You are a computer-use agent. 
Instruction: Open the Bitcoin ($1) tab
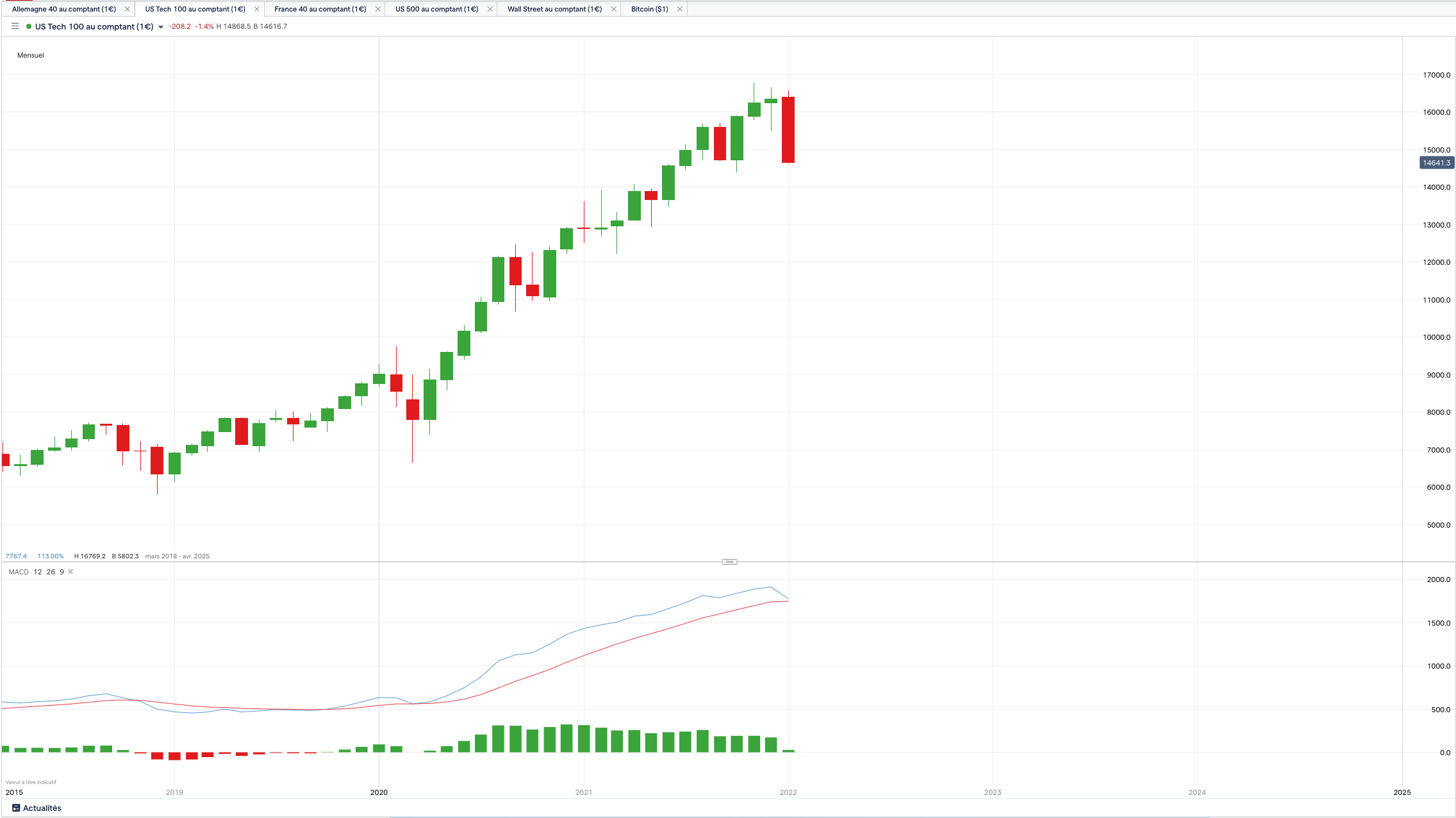click(649, 9)
